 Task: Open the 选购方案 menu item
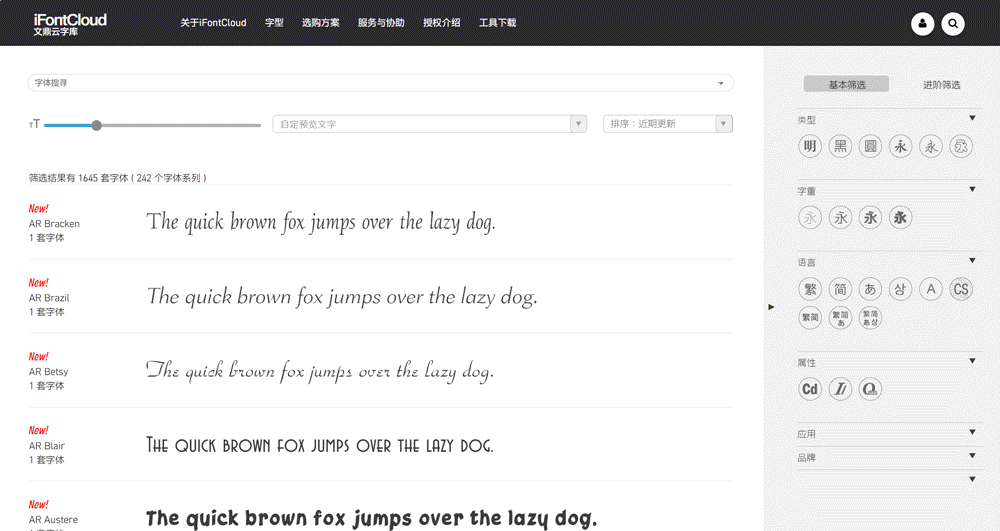[x=321, y=23]
